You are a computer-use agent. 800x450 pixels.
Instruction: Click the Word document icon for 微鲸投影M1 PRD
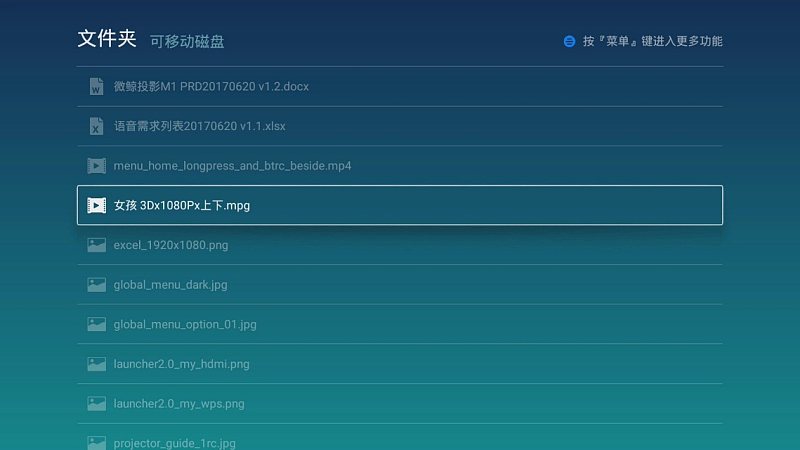(x=96, y=86)
